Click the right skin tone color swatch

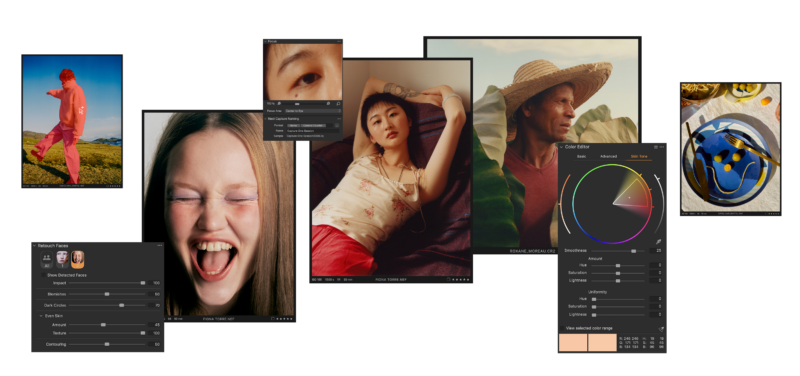tap(602, 342)
